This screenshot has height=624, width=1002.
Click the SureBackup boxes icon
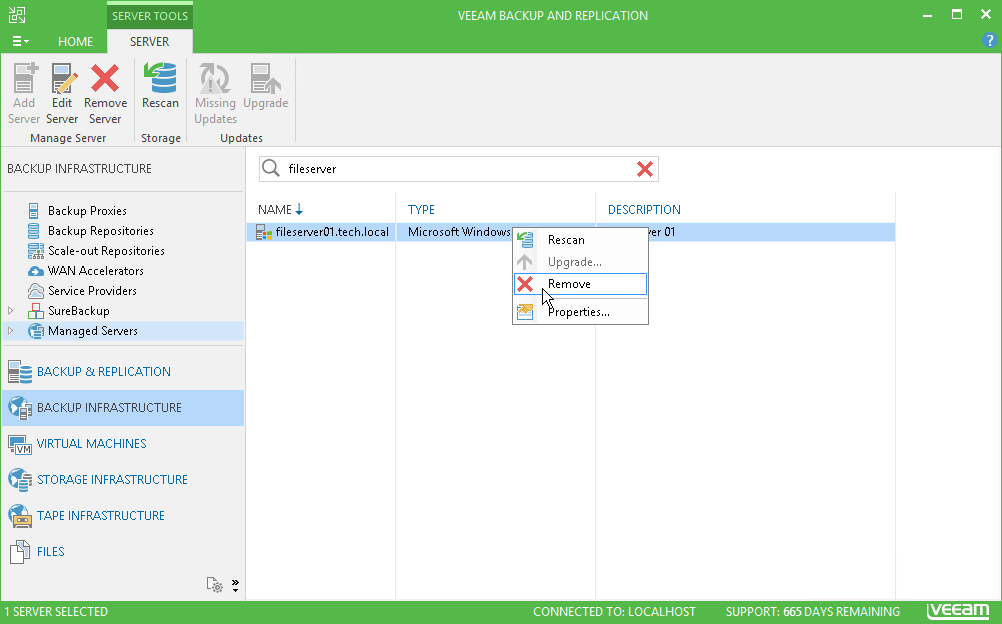pyautogui.click(x=36, y=311)
